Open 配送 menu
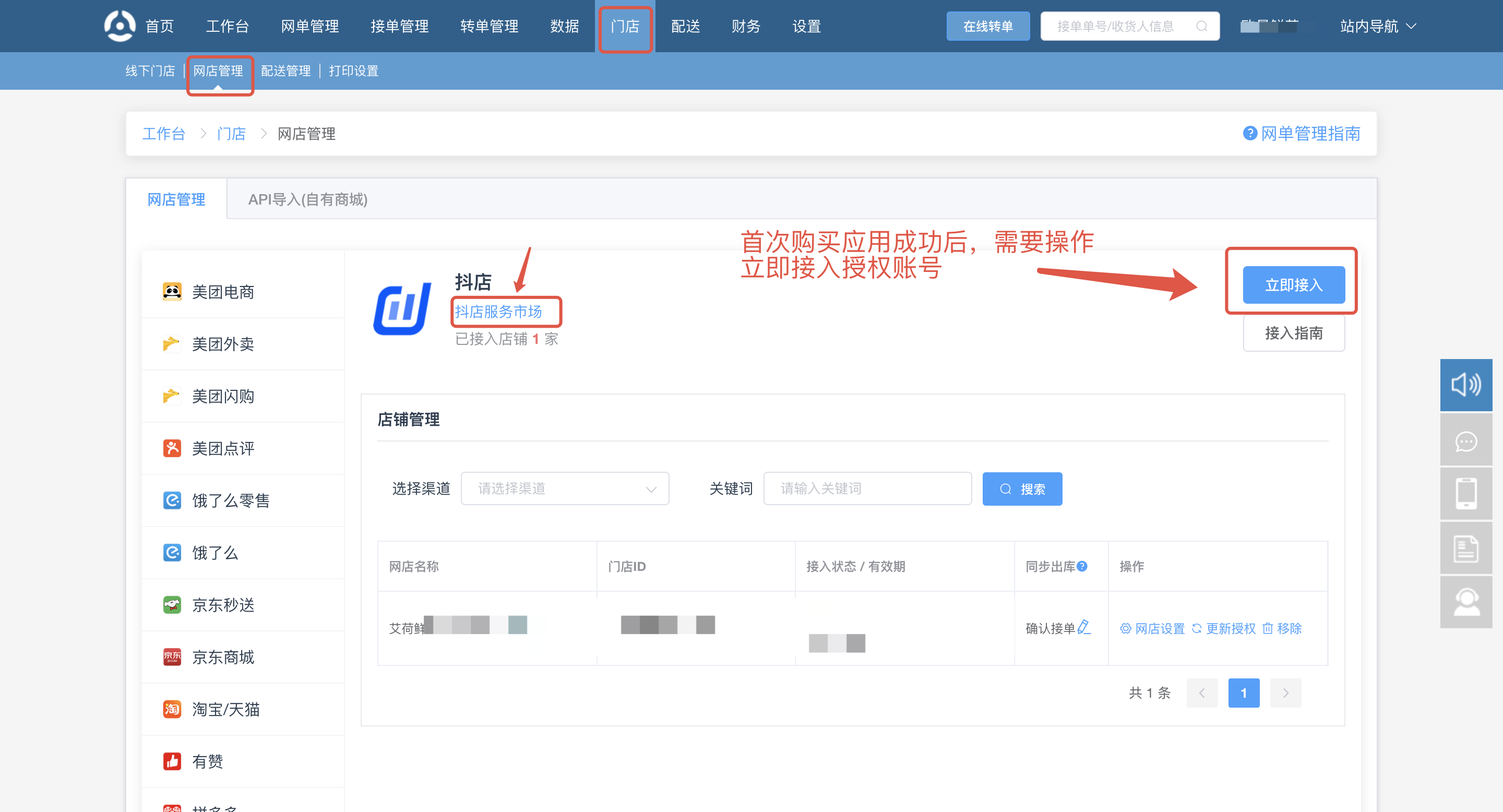Screen dimensions: 1503x812 [x=686, y=26]
